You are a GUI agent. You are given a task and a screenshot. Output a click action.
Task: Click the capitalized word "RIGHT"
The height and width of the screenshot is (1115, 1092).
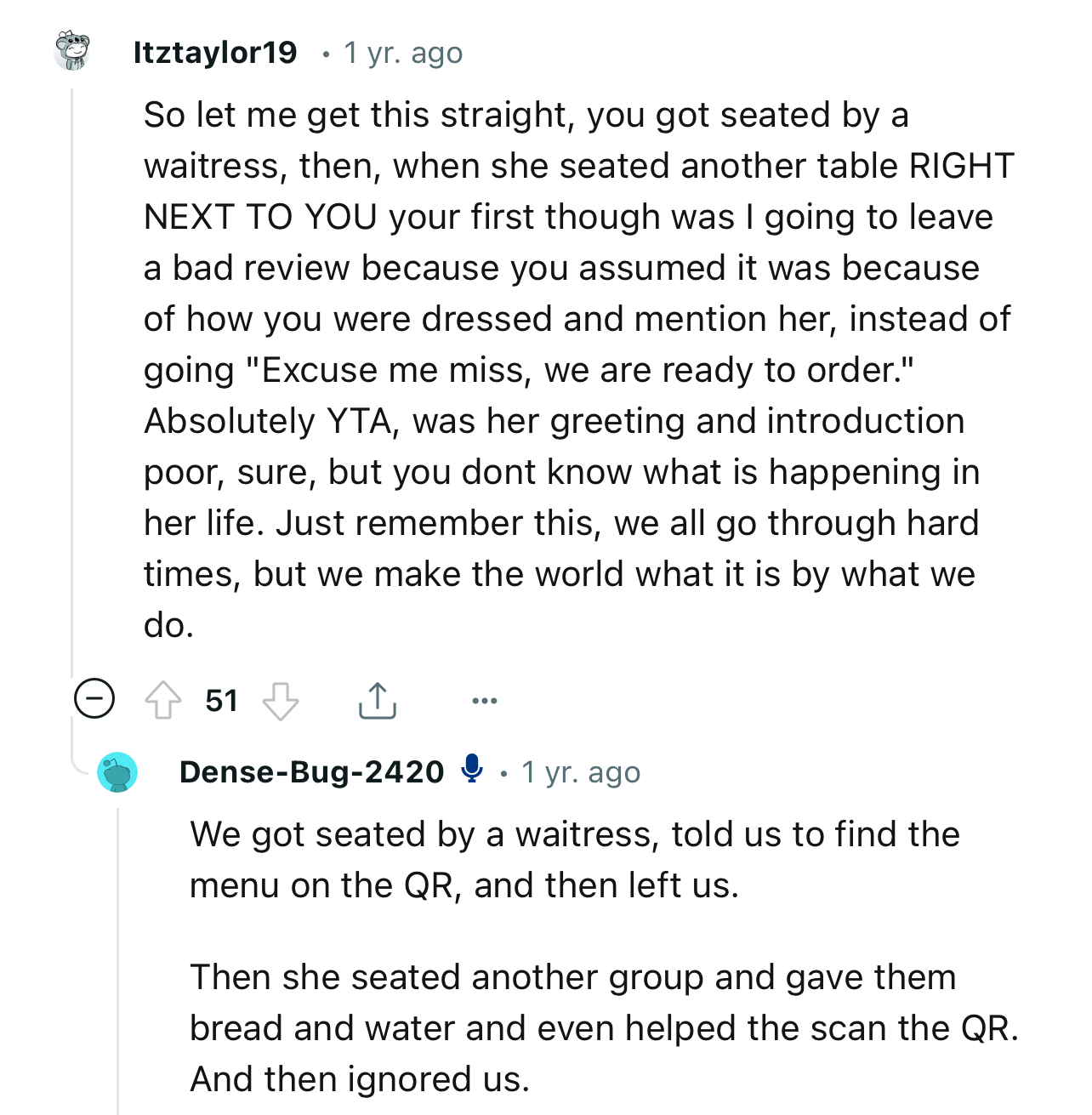[x=961, y=167]
